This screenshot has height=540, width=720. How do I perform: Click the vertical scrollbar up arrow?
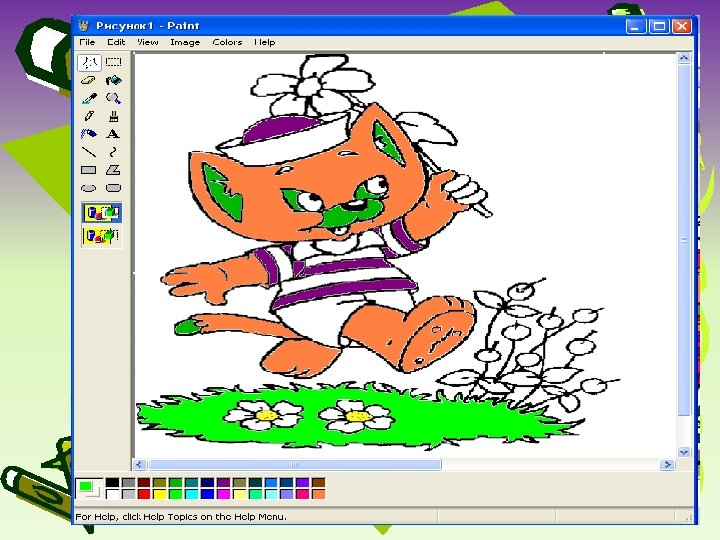pos(684,58)
